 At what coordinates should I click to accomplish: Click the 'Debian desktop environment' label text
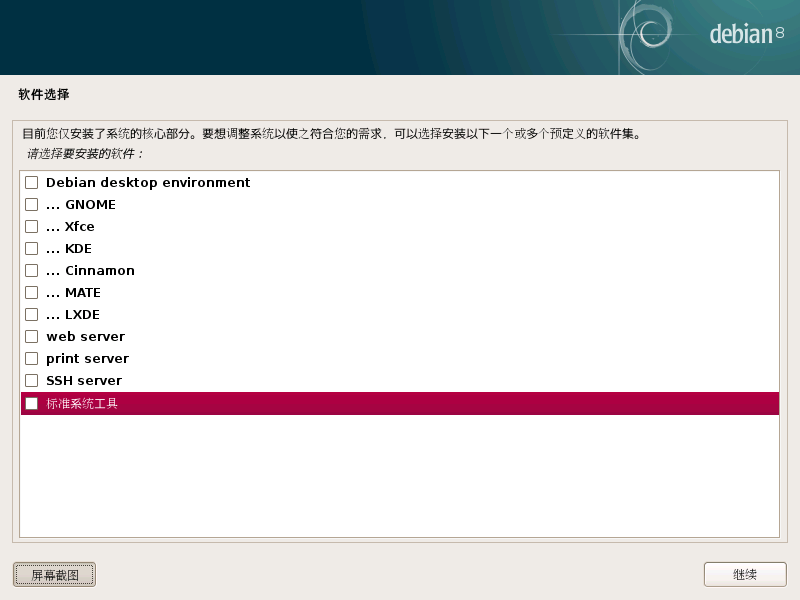148,183
